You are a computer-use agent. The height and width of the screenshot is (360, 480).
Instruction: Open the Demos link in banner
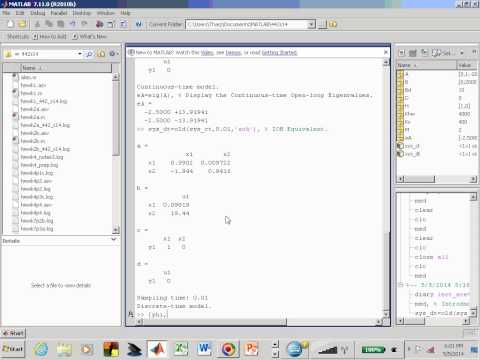coord(233,53)
